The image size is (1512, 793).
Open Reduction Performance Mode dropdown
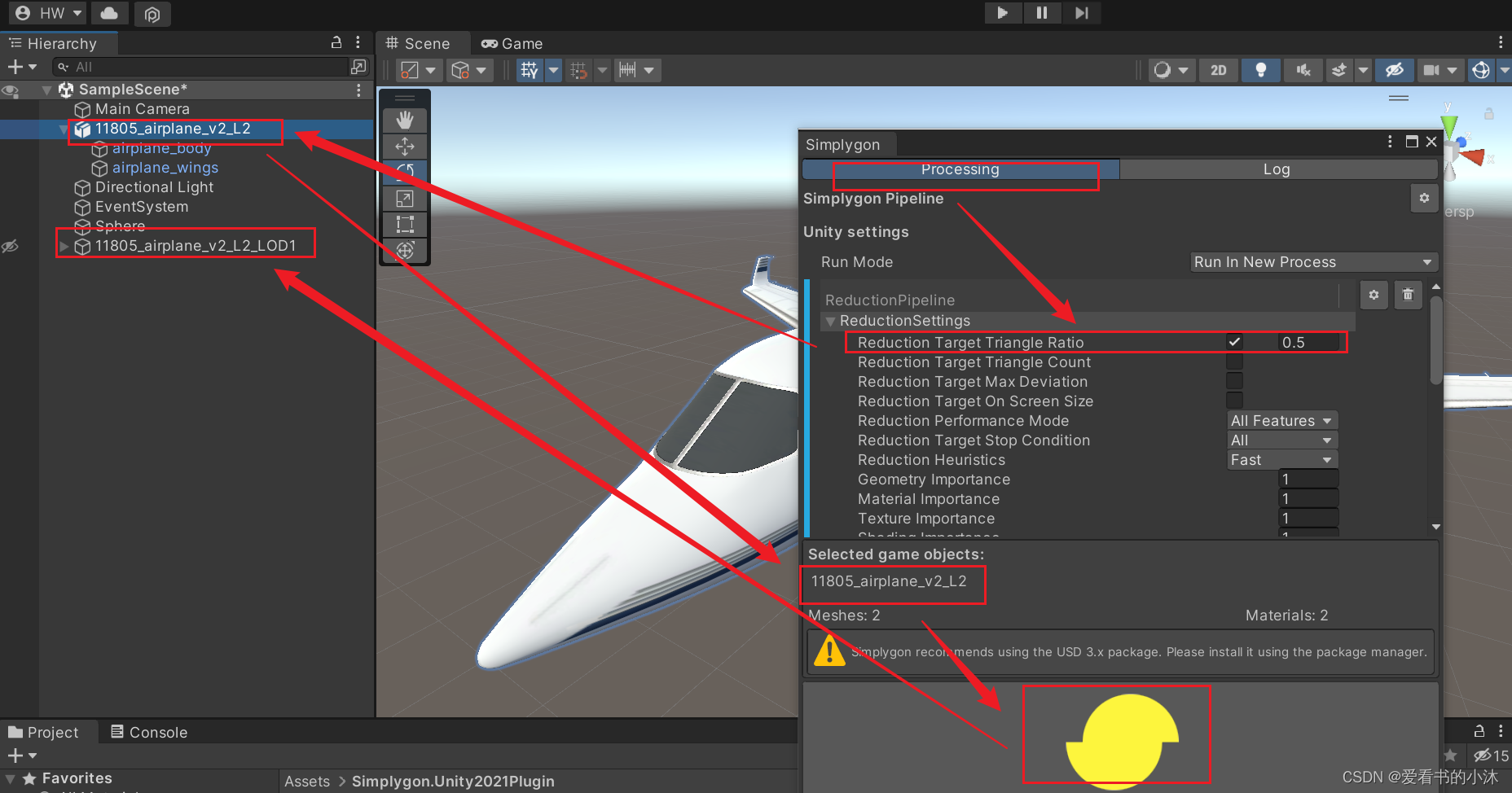1282,421
